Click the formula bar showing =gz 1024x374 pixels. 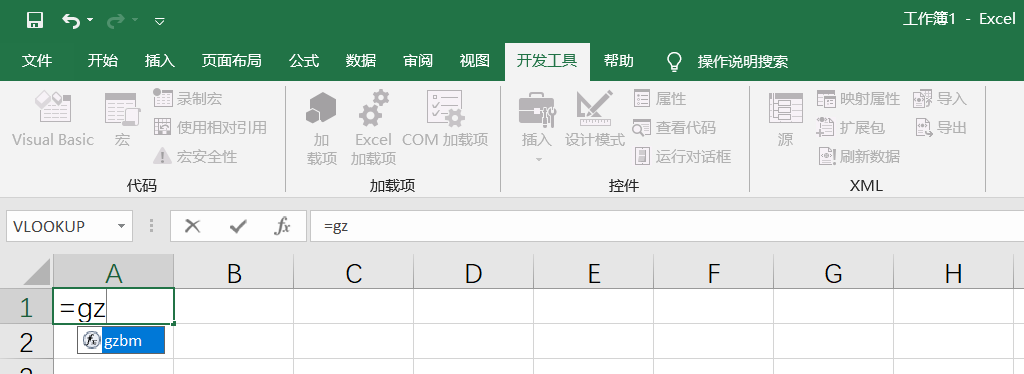(667, 226)
